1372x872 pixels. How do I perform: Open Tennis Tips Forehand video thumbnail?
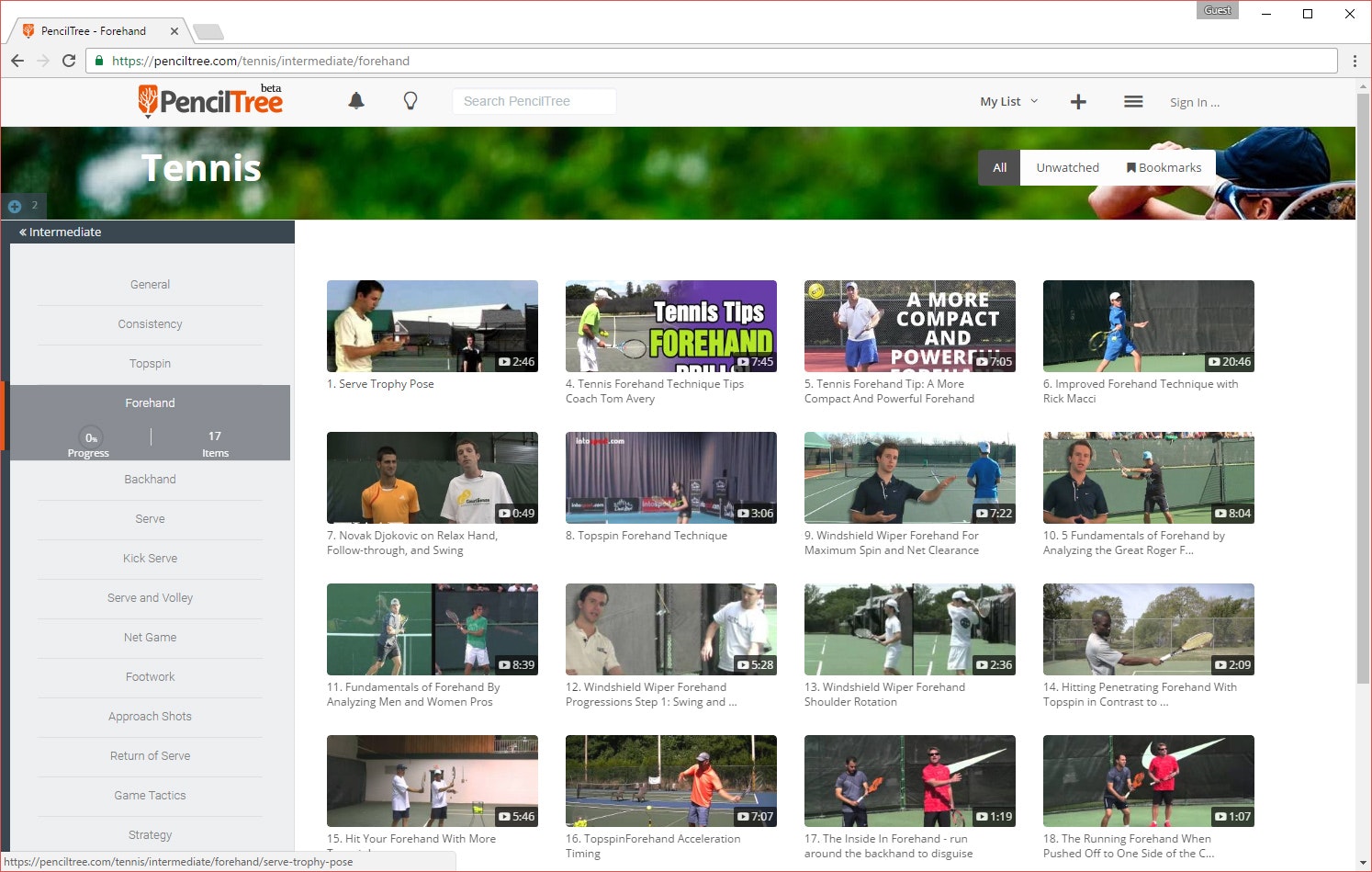671,326
